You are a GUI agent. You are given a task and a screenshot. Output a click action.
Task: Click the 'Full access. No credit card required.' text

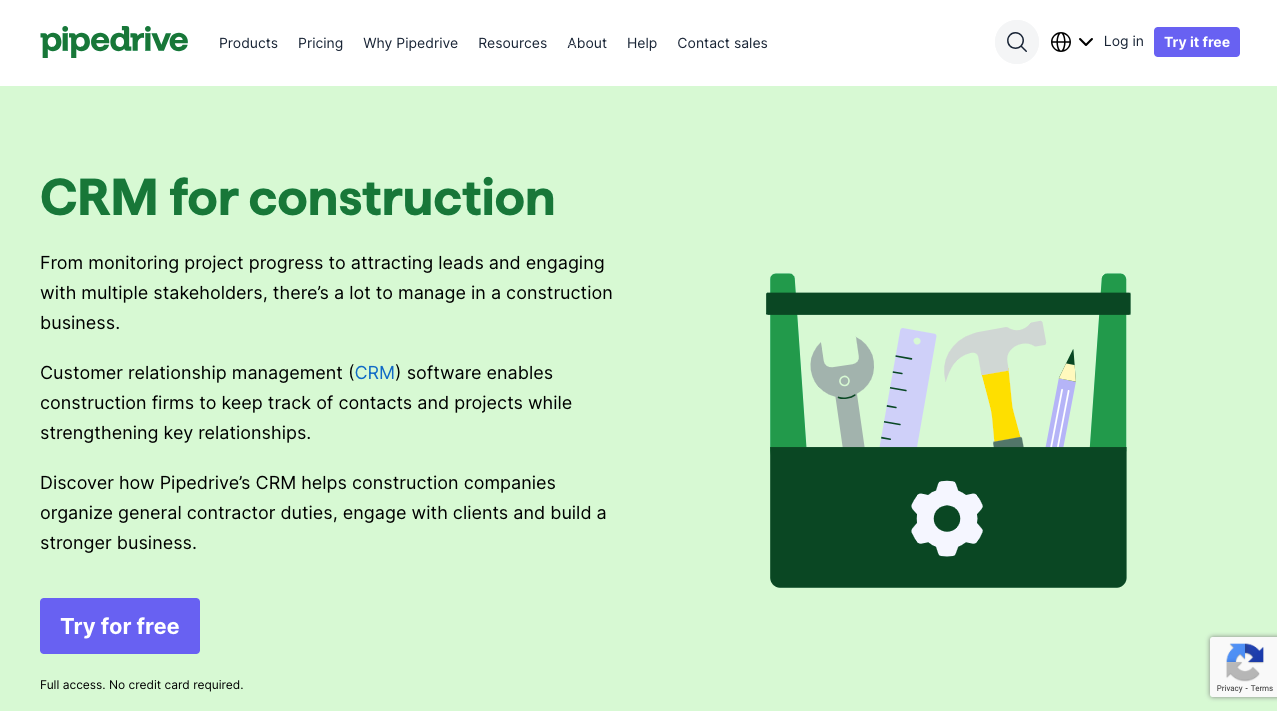142,685
